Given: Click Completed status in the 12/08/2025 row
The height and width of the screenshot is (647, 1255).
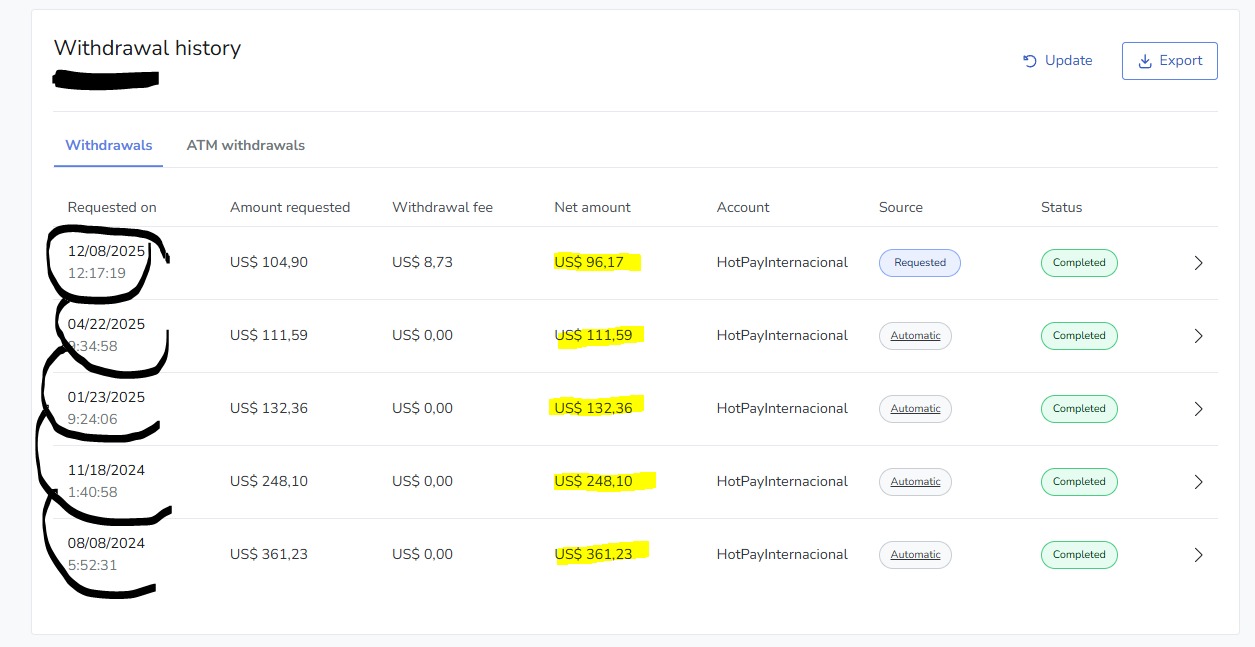Looking at the screenshot, I should tap(1079, 263).
